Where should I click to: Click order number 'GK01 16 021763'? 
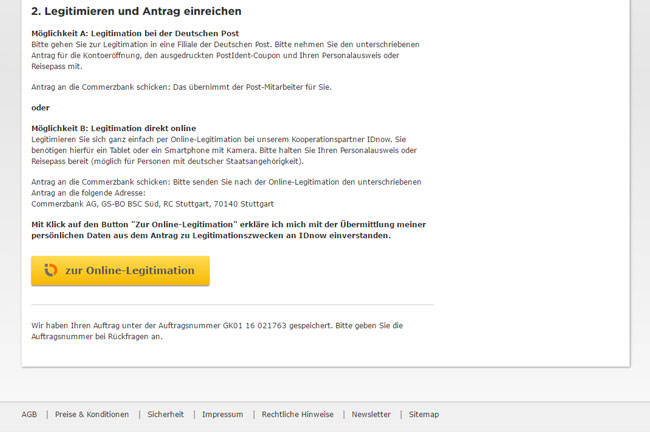click(255, 325)
